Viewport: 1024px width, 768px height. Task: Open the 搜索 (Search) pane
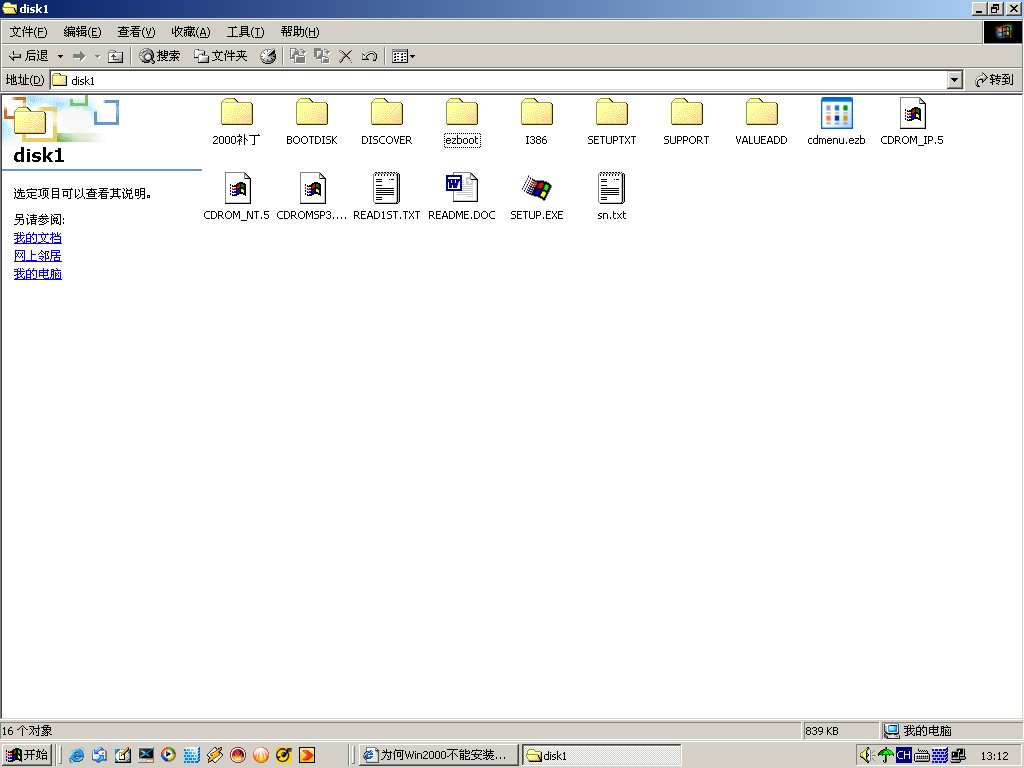159,56
